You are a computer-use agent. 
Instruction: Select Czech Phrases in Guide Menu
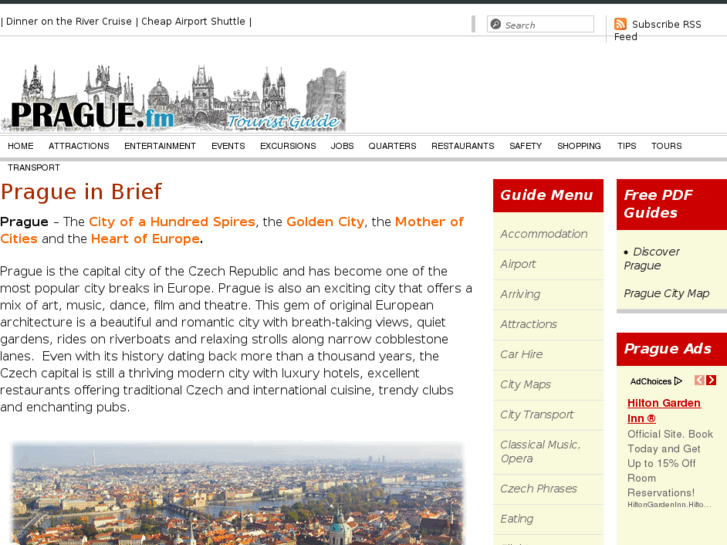click(538, 488)
